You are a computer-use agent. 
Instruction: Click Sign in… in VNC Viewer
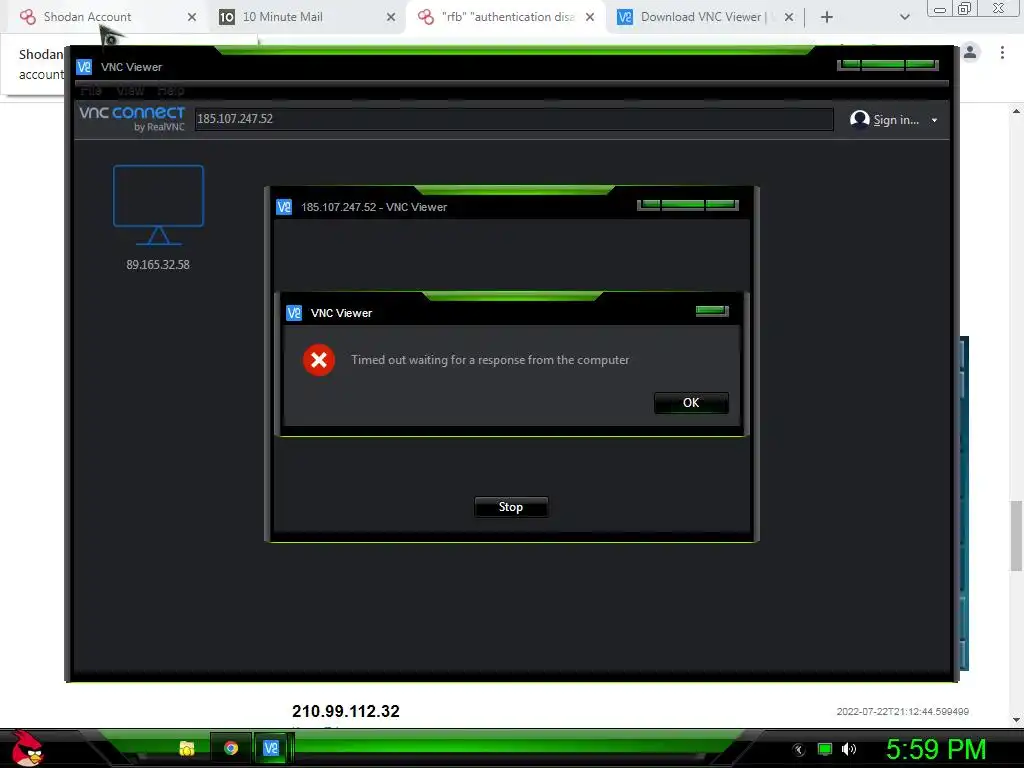(896, 120)
